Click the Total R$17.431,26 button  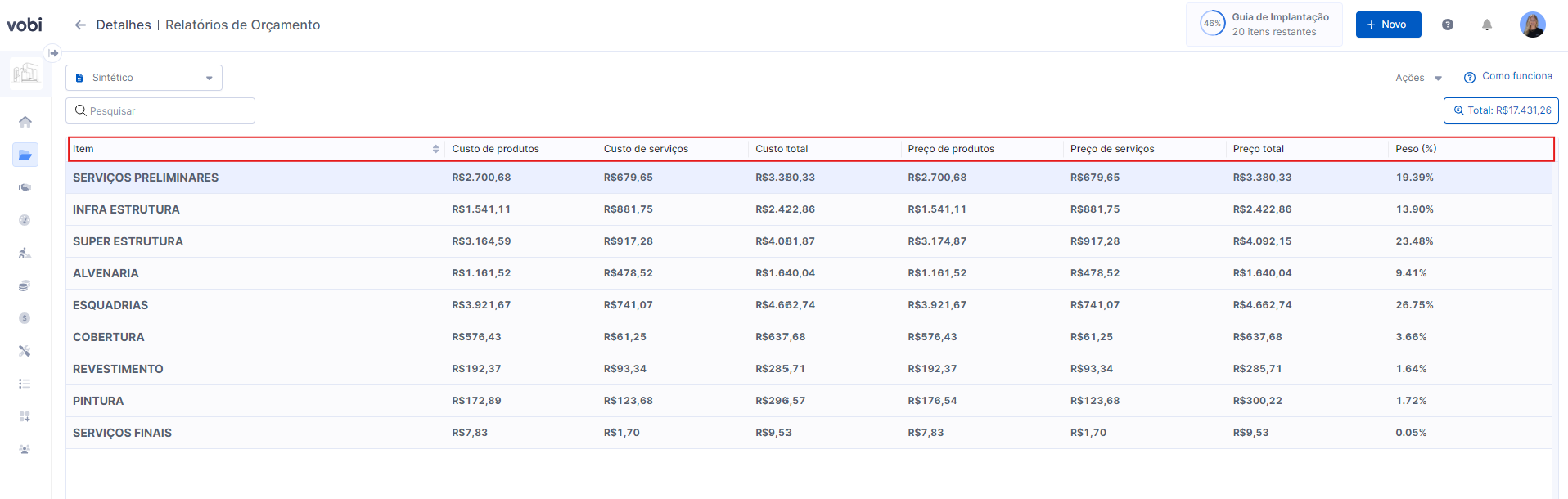(x=1501, y=110)
